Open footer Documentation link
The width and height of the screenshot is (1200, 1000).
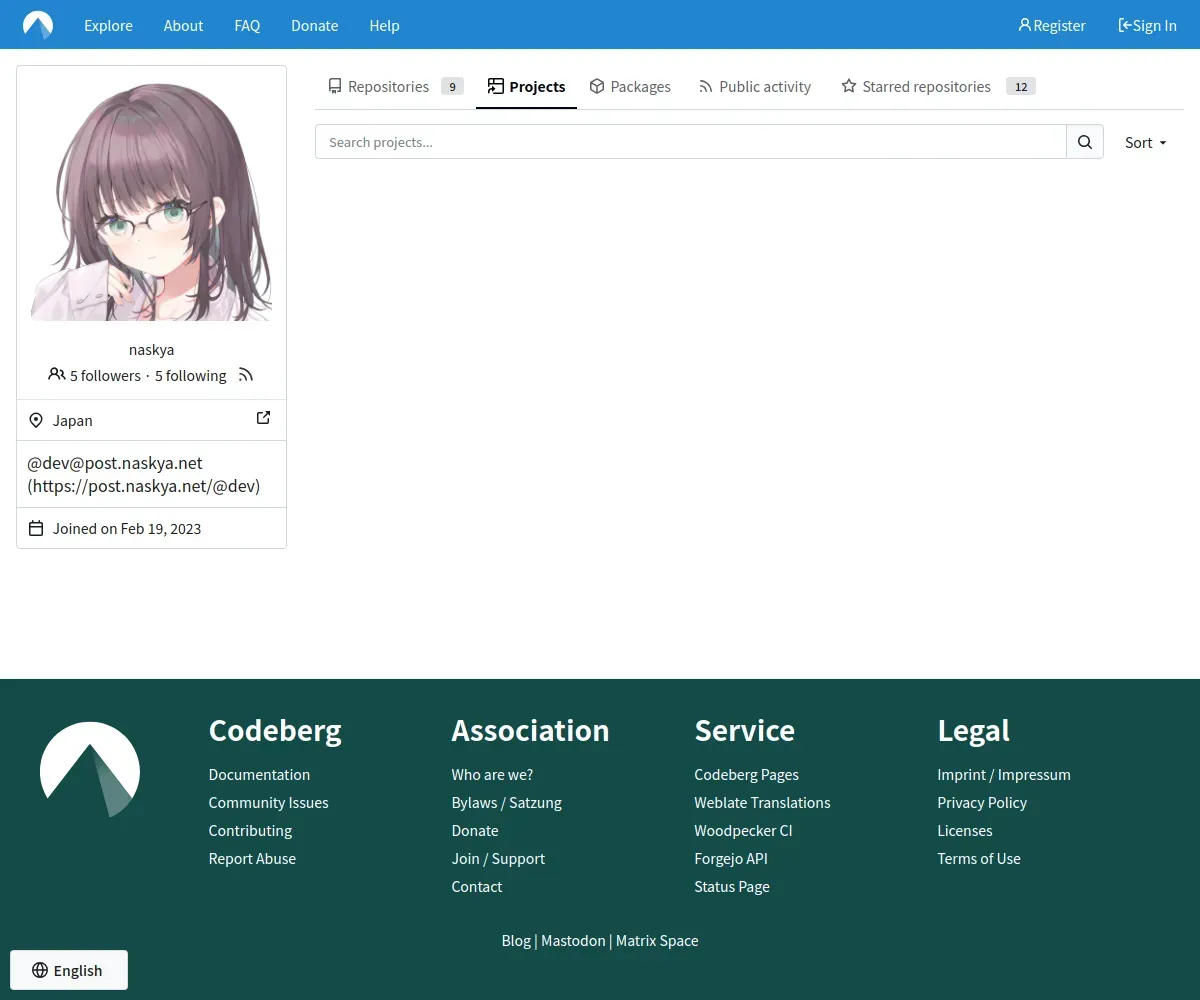click(x=259, y=774)
